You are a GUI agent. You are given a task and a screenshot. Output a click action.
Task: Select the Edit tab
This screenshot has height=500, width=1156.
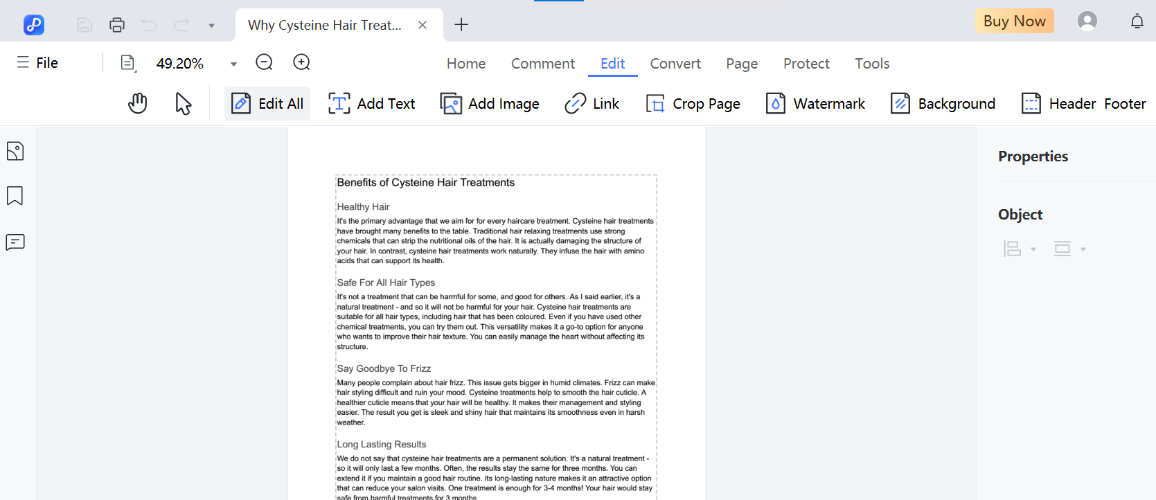click(613, 63)
